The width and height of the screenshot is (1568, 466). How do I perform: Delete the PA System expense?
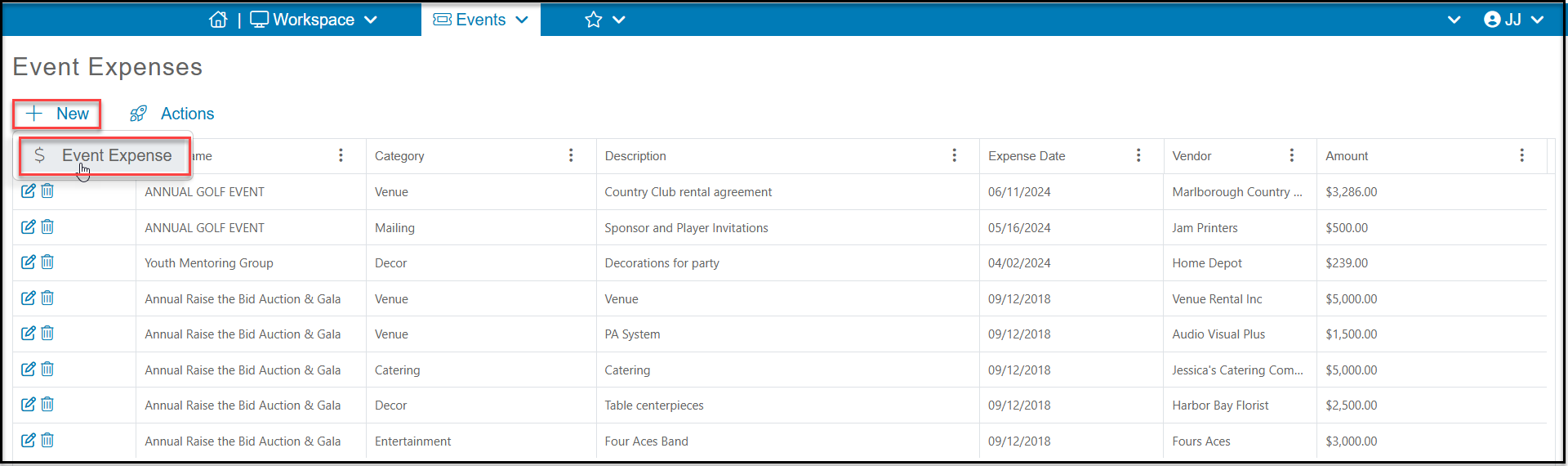tap(47, 333)
